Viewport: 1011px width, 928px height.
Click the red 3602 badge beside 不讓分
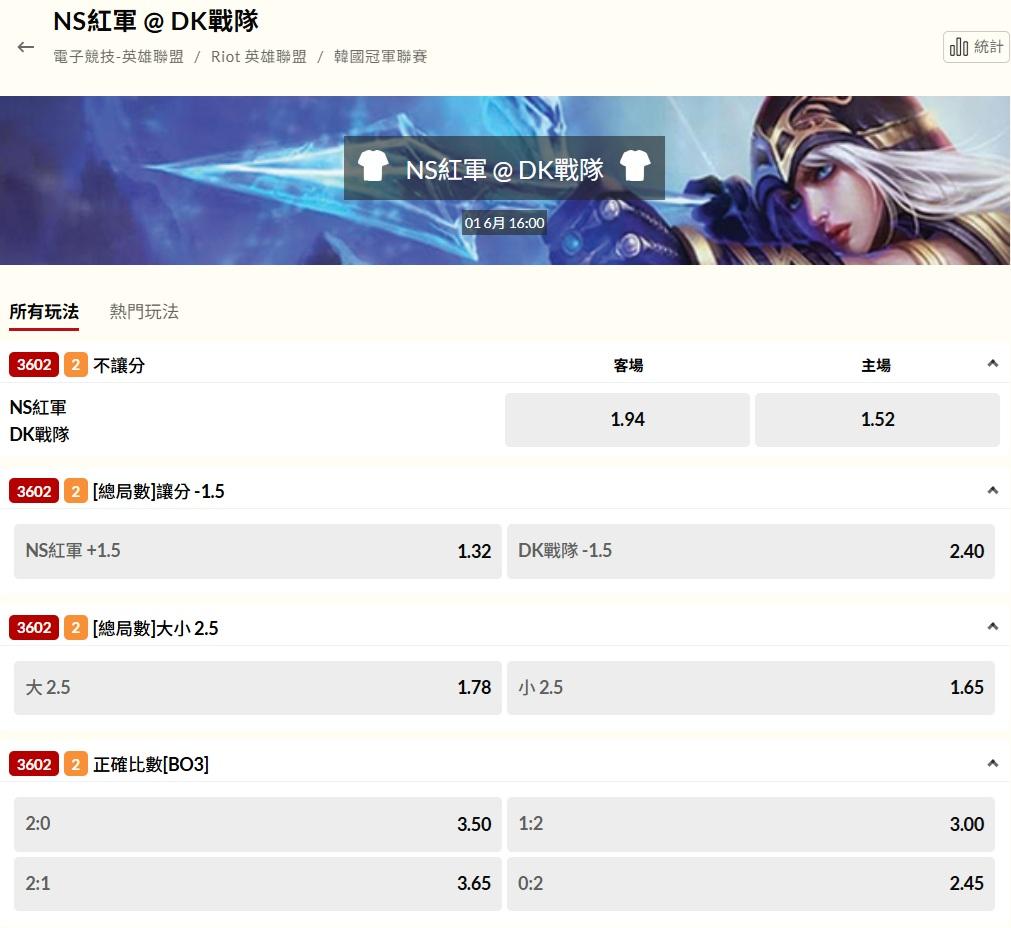coord(34,365)
